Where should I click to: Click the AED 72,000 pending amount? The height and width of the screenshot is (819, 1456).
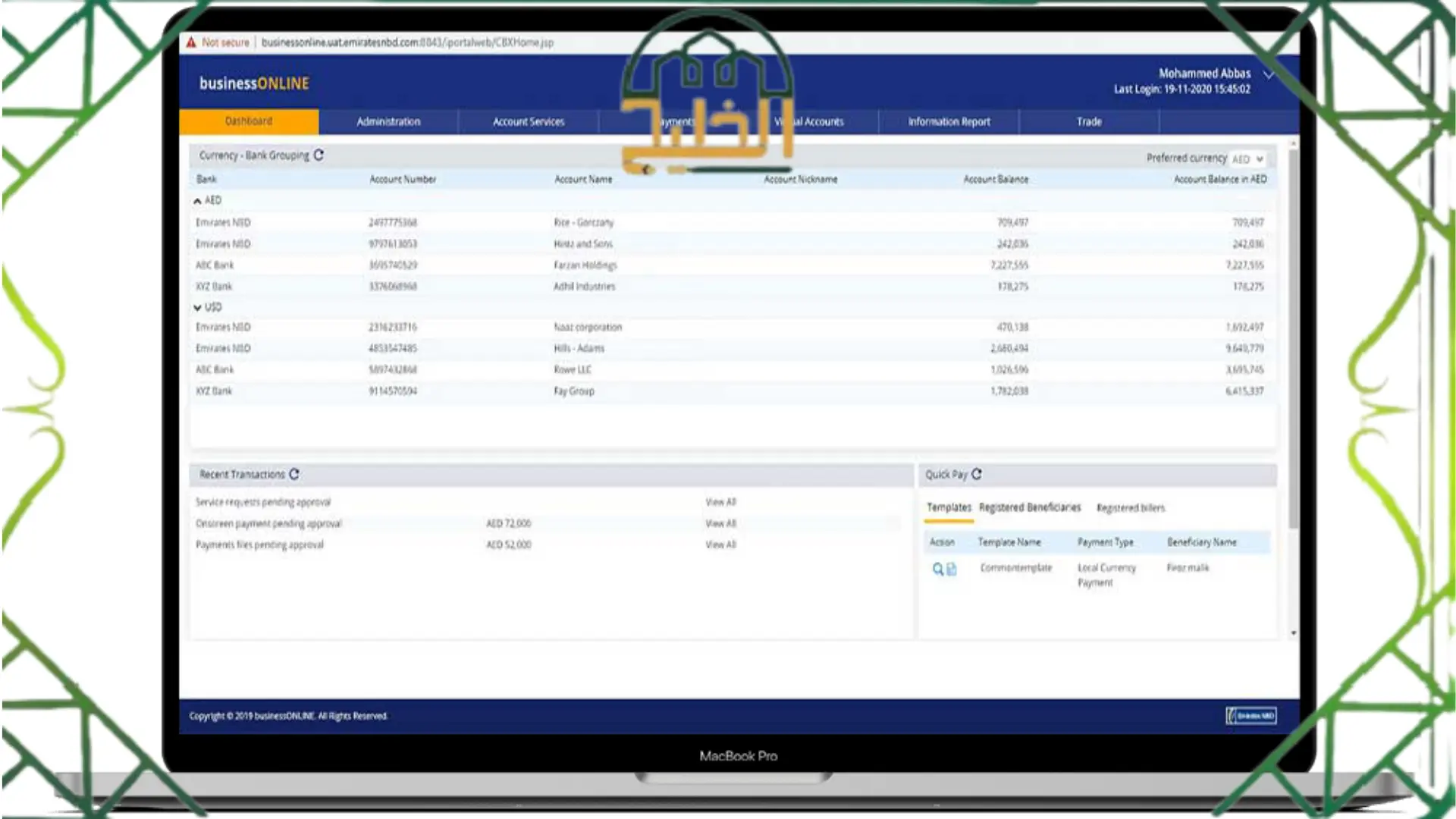coord(509,523)
